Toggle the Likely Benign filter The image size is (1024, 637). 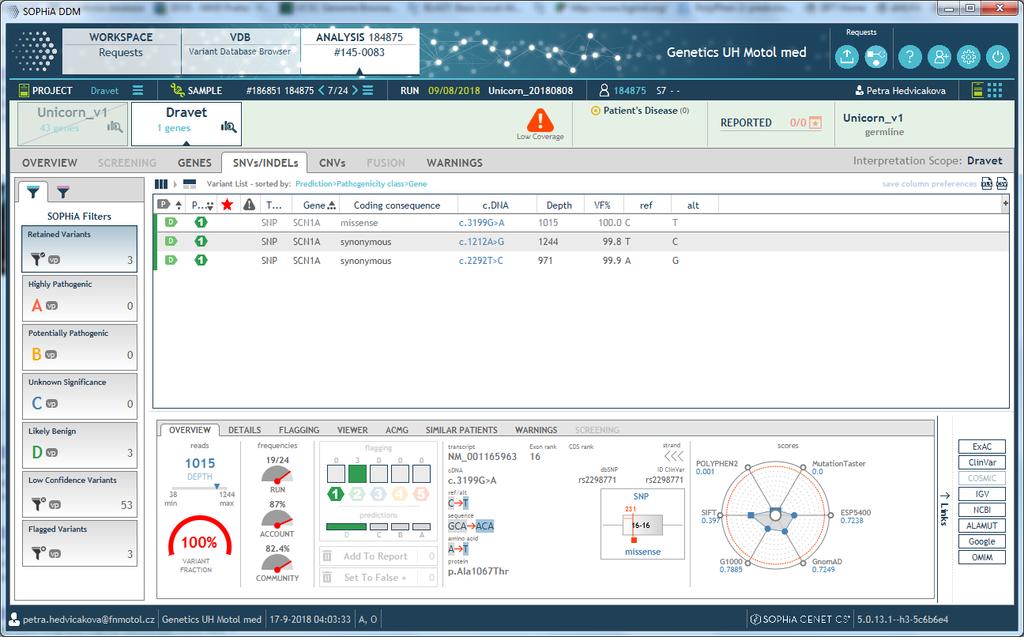[80, 446]
